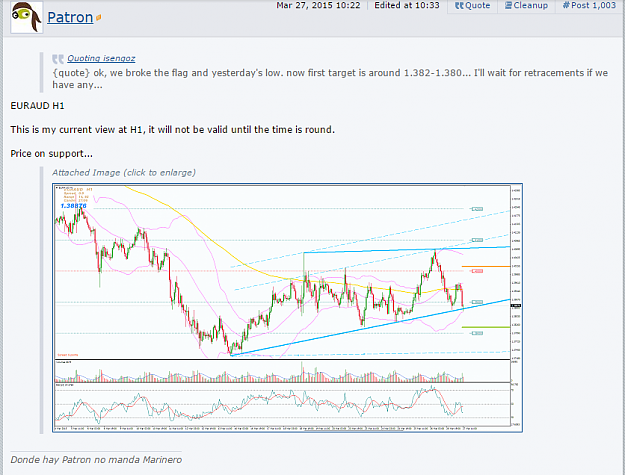Click the 'EURAUD H1' text line
This screenshot has width=625, height=475.
[37, 106]
